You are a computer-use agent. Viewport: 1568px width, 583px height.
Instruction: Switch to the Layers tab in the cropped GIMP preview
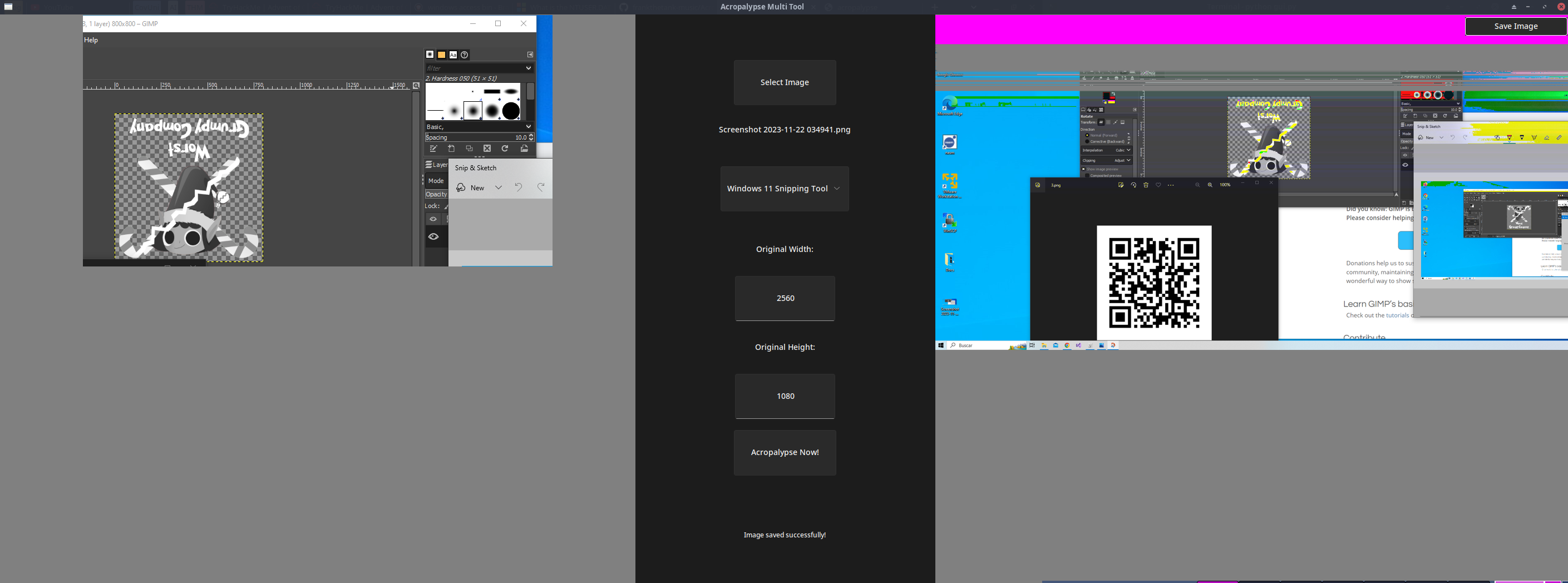click(436, 165)
